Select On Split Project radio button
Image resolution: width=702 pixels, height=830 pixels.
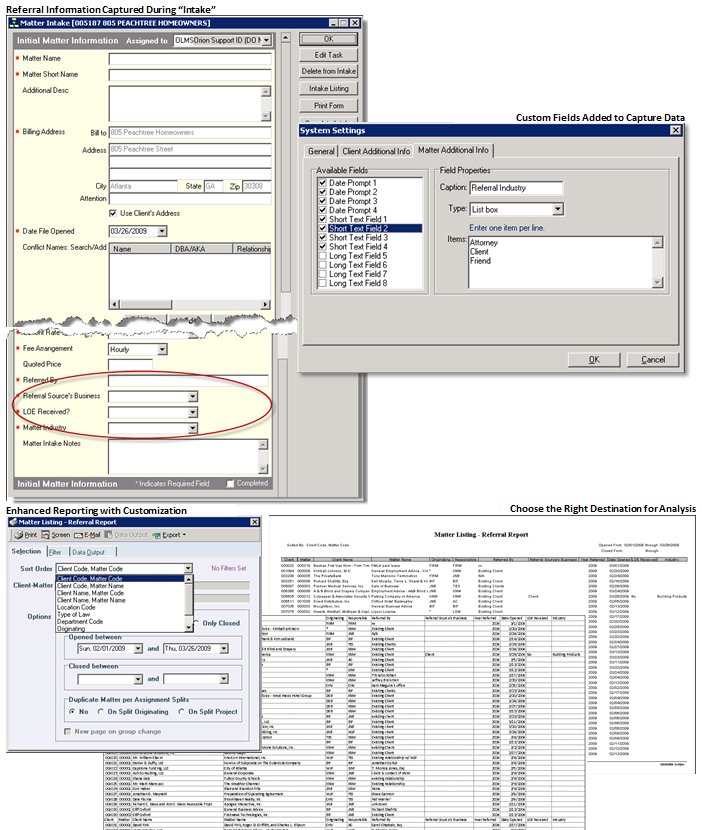[182, 712]
